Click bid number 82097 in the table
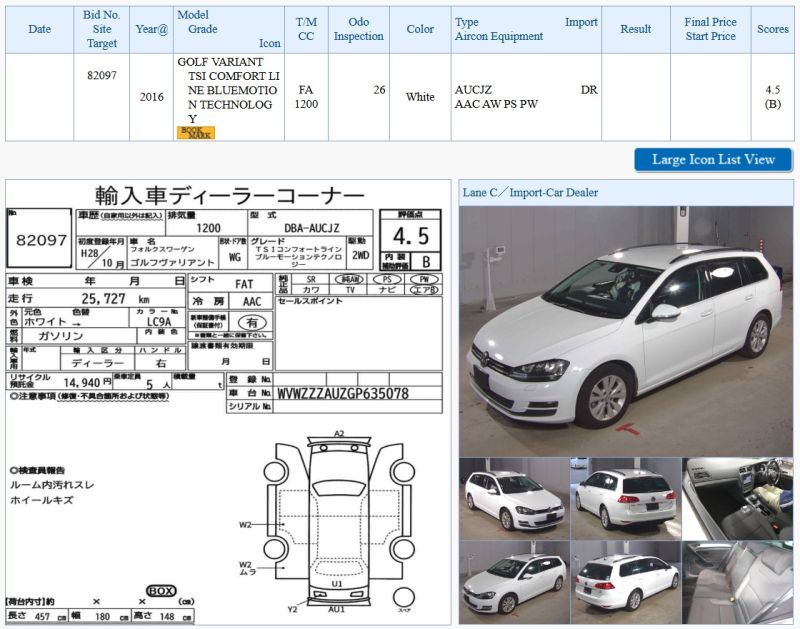 pyautogui.click(x=102, y=76)
